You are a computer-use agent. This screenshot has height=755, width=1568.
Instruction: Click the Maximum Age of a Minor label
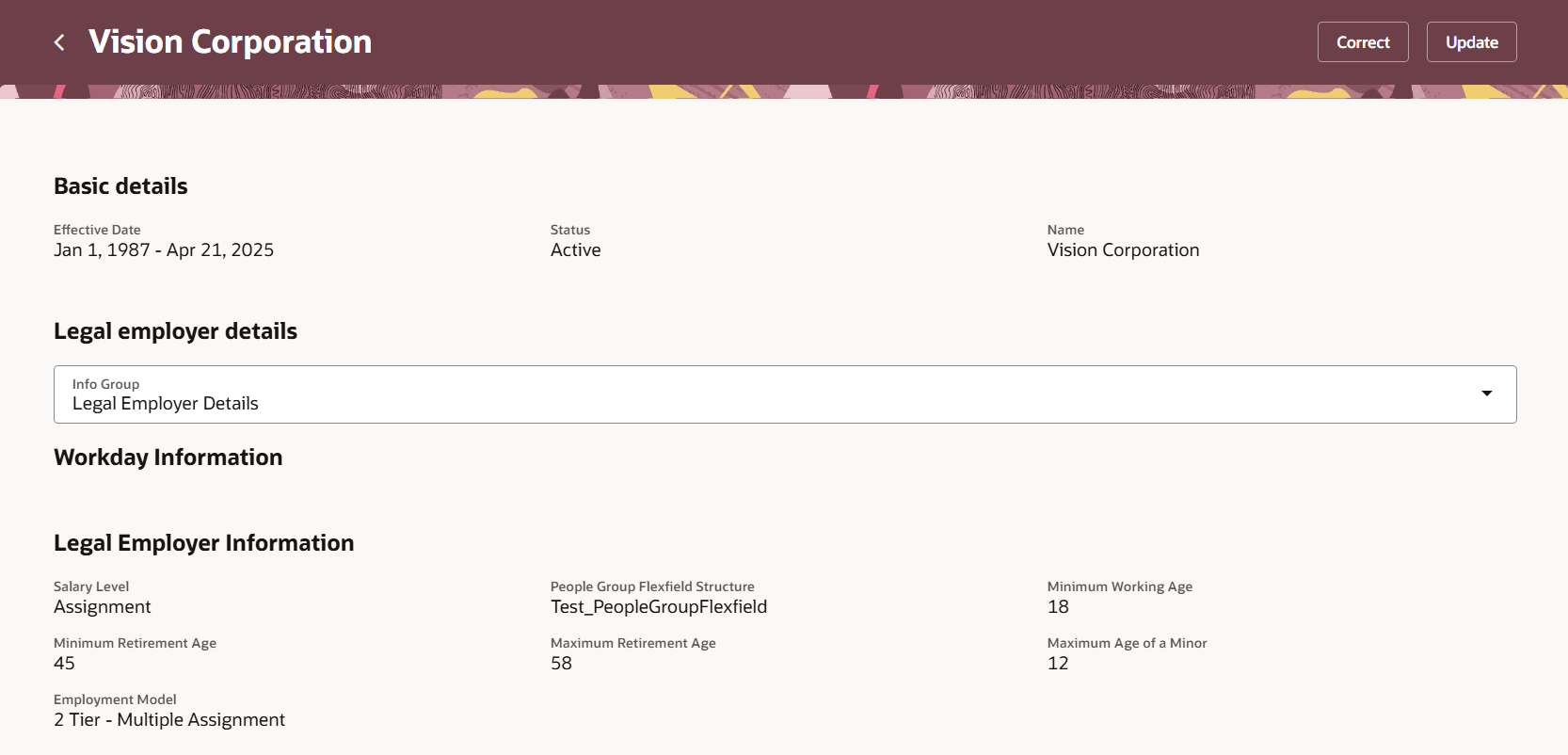[1127, 643]
